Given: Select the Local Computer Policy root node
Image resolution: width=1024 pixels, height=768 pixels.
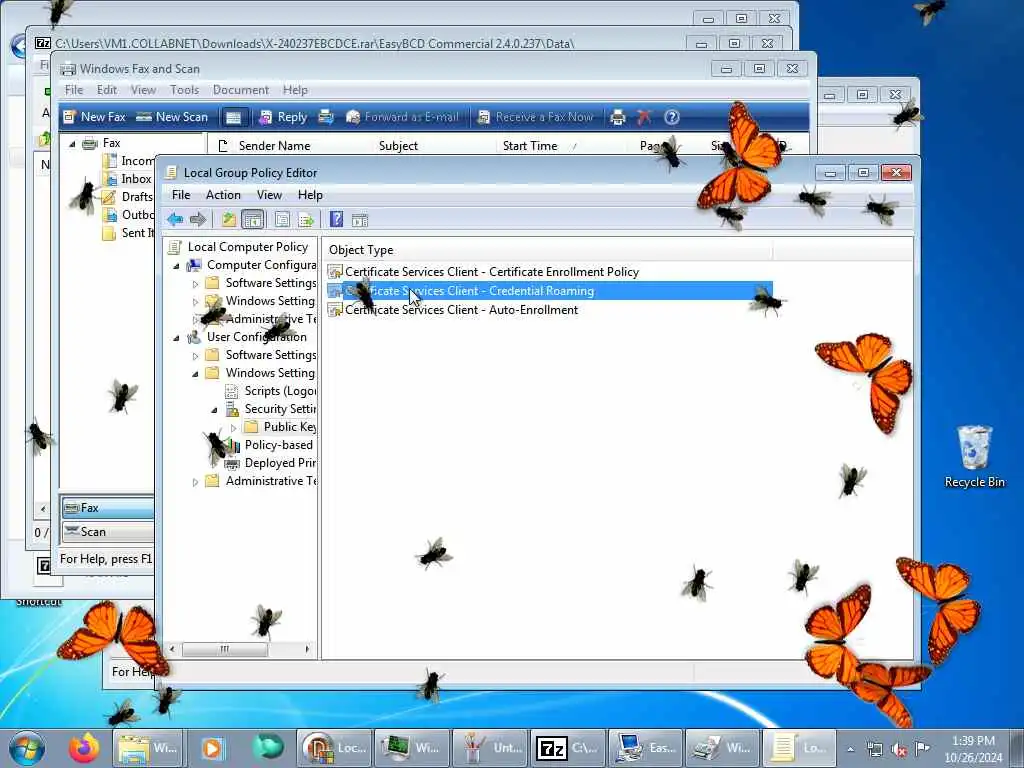Looking at the screenshot, I should tap(248, 247).
